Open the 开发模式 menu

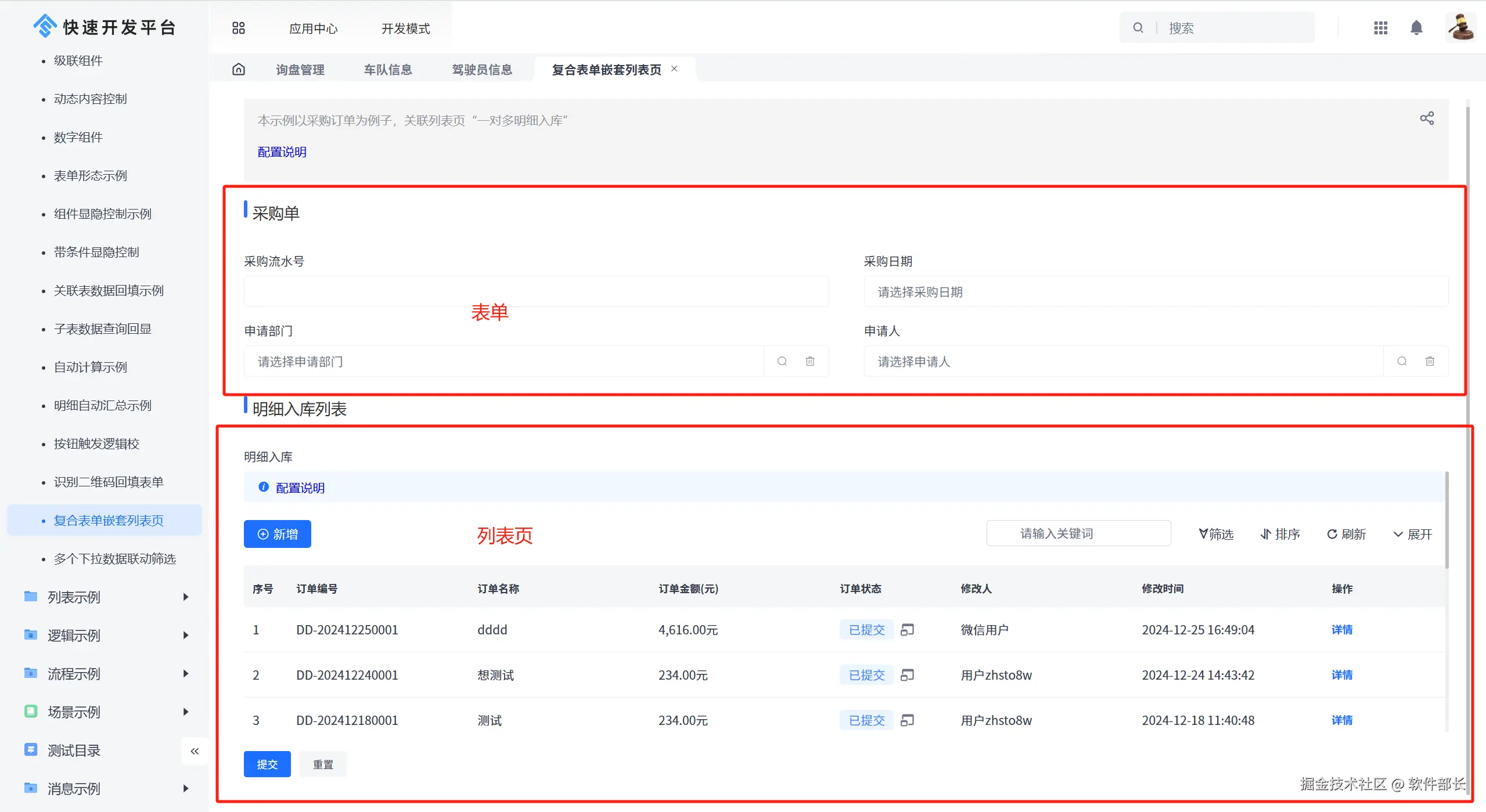(405, 28)
